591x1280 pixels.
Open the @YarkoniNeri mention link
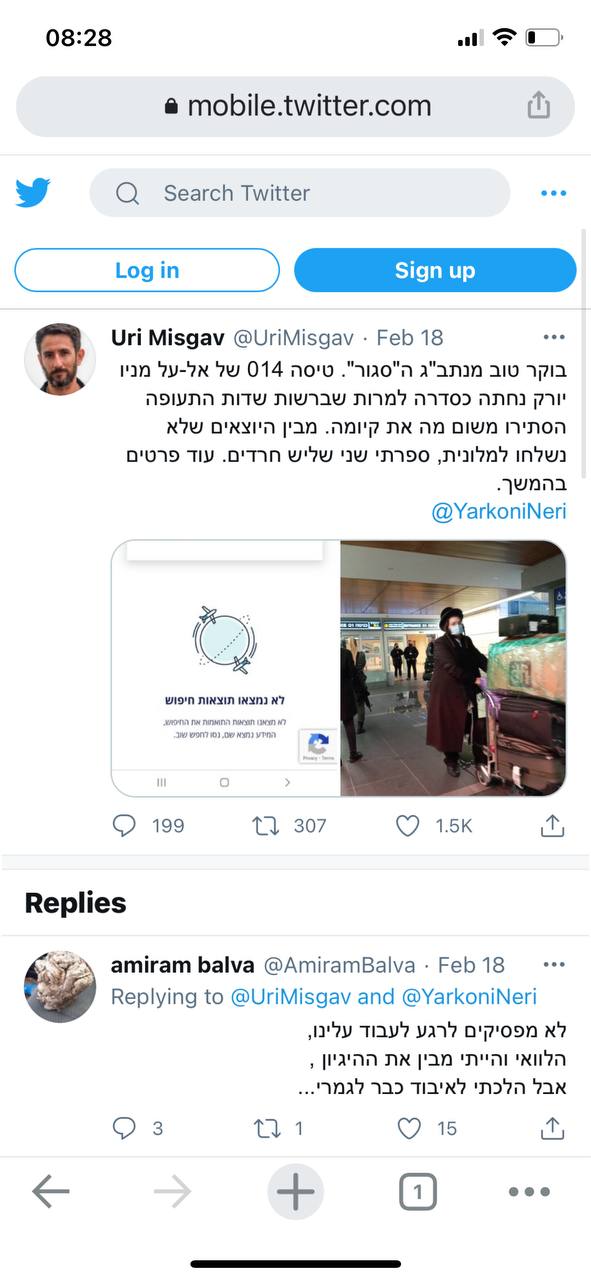499,512
